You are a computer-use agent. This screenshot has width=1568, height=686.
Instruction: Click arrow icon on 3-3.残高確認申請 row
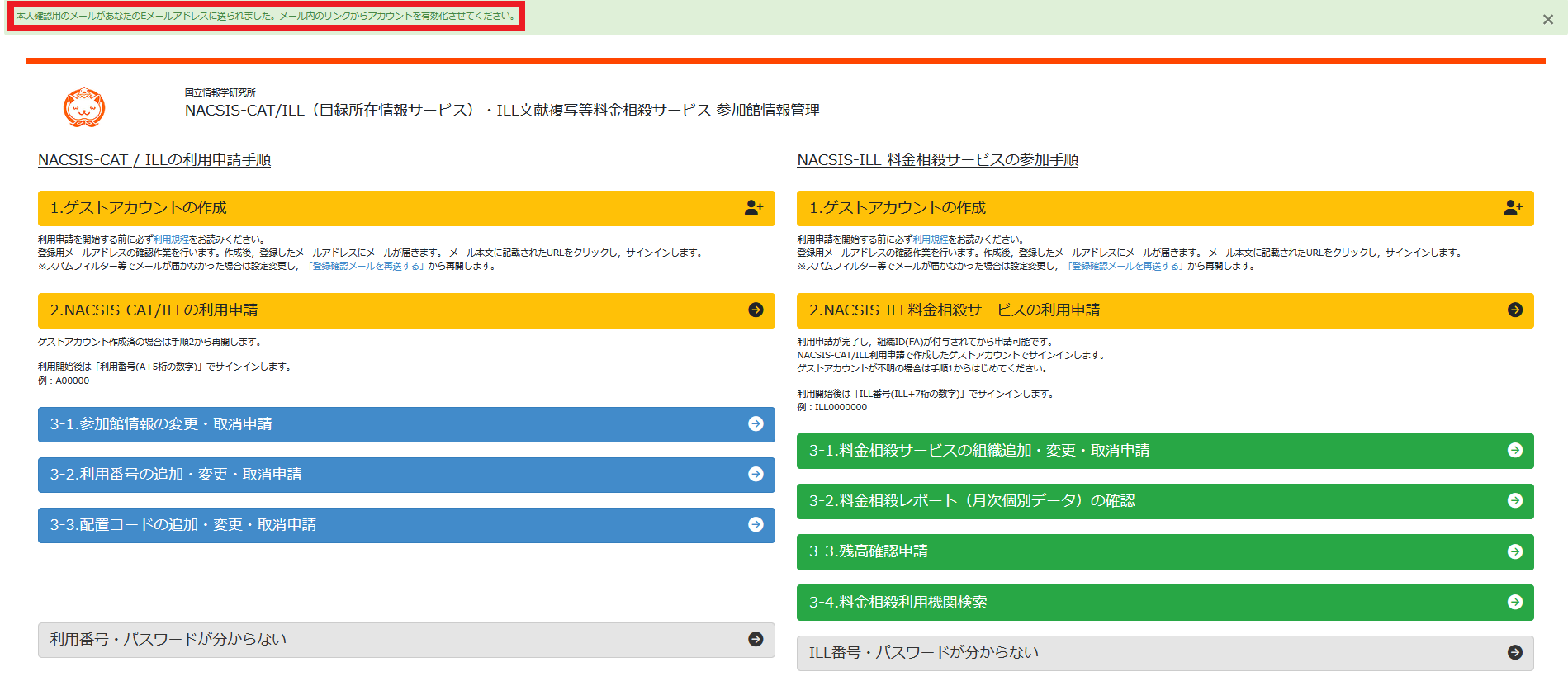[1515, 551]
